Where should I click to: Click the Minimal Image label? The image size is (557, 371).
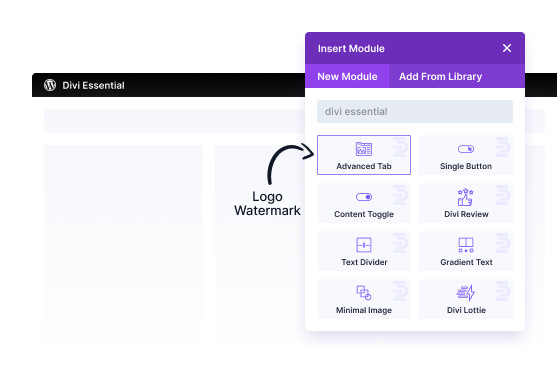point(364,310)
